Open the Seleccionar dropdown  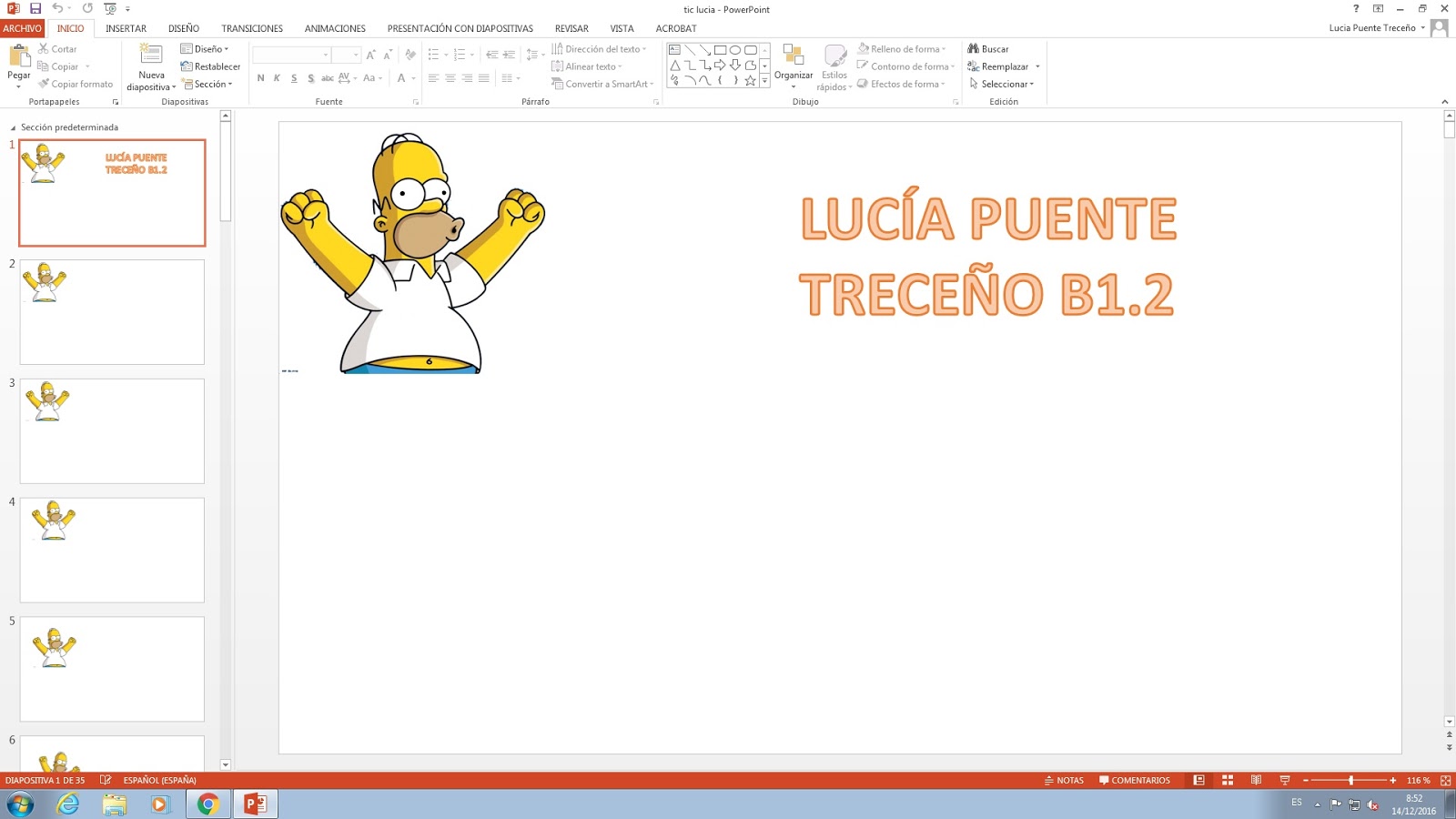(1001, 84)
